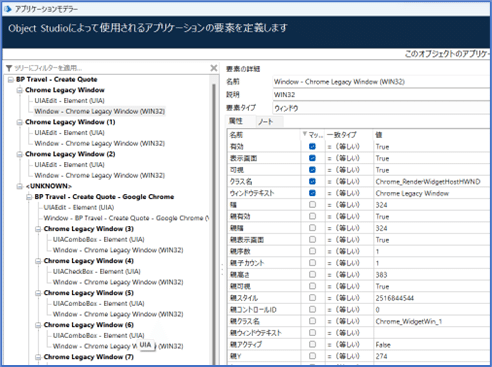The image size is (492, 367).
Task: Uncheck the 可視 match checkbox
Action: (312, 170)
